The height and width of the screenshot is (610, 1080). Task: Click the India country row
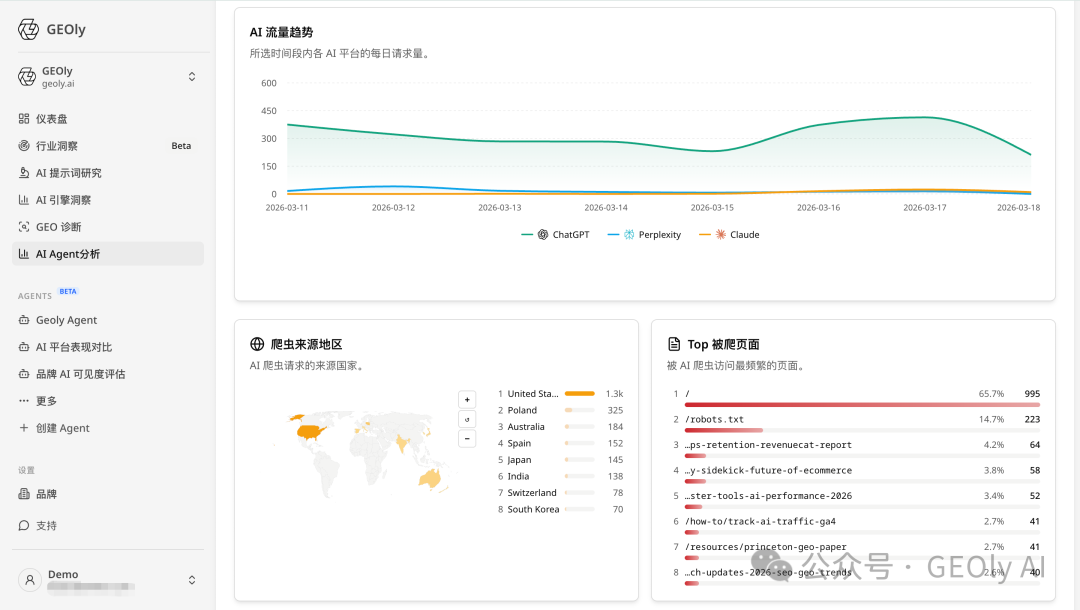click(x=561, y=476)
